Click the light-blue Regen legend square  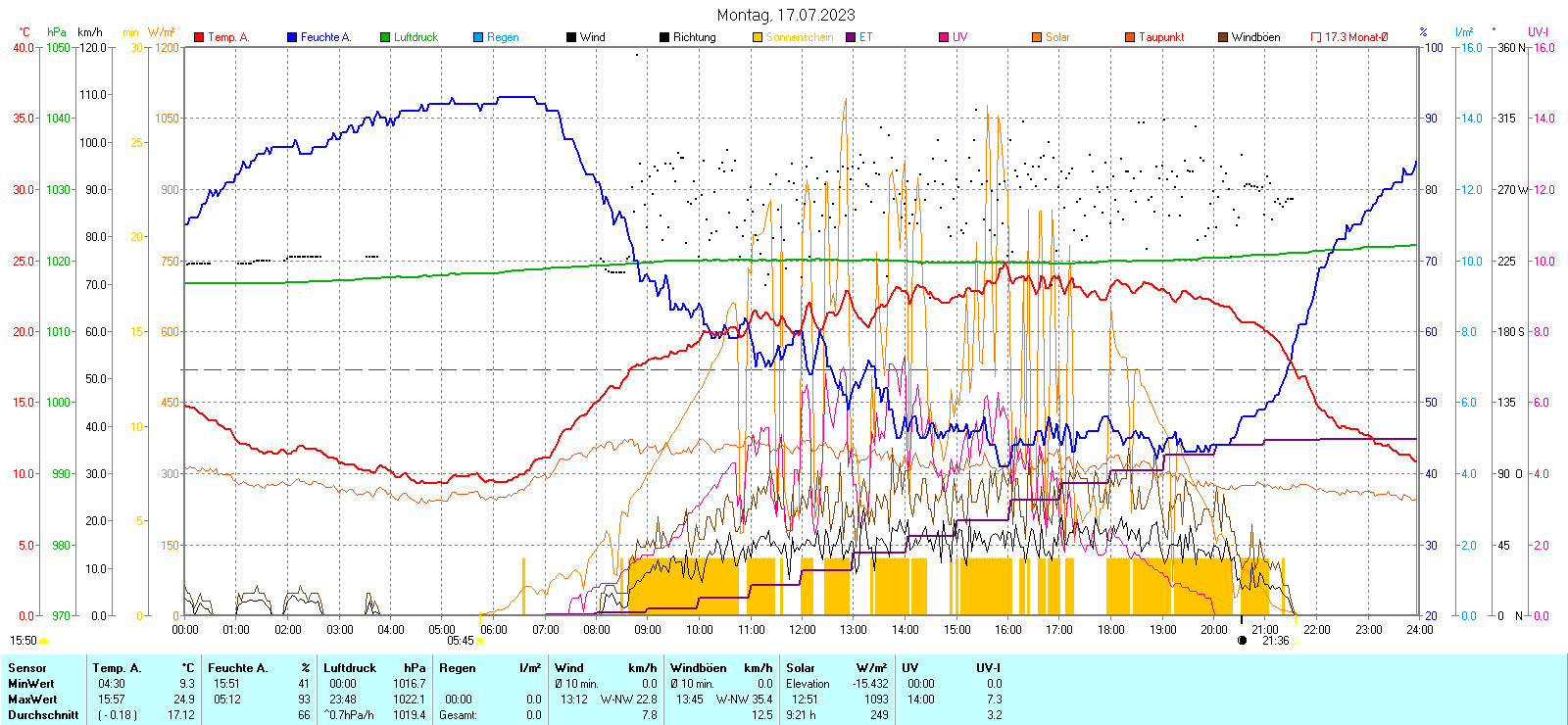(x=478, y=37)
